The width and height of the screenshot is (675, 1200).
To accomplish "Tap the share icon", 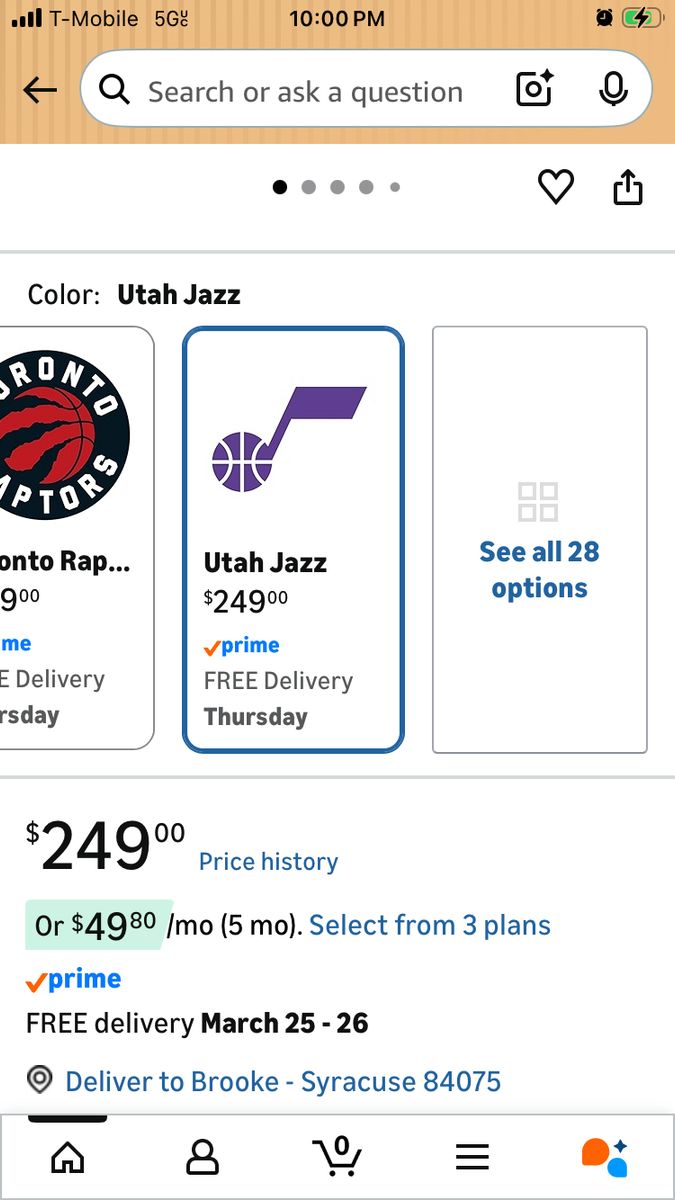I will click(628, 187).
